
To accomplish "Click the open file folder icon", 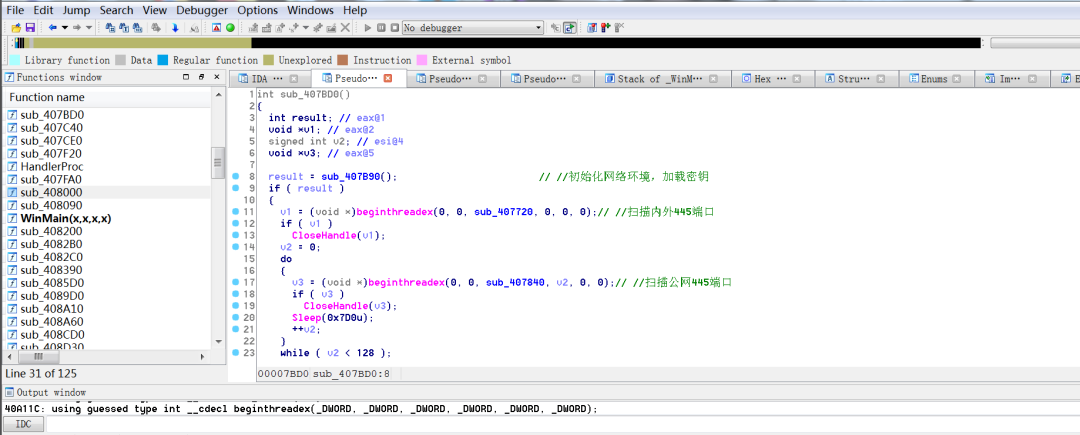I will pyautogui.click(x=16, y=27).
